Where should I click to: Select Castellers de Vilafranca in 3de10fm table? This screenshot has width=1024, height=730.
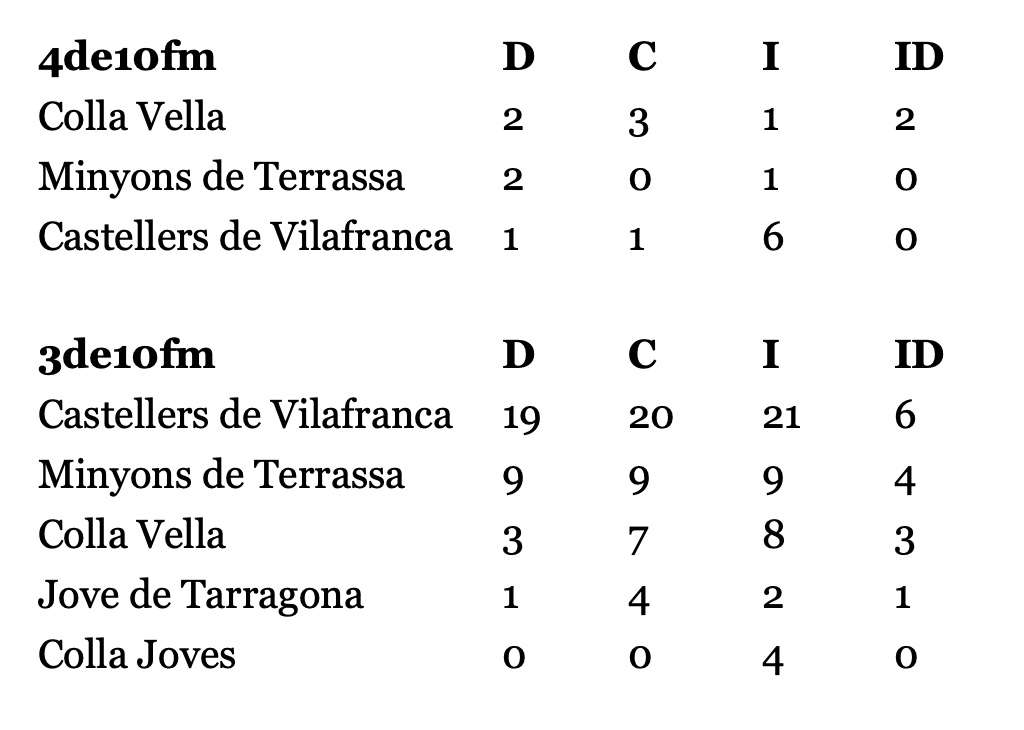(245, 415)
